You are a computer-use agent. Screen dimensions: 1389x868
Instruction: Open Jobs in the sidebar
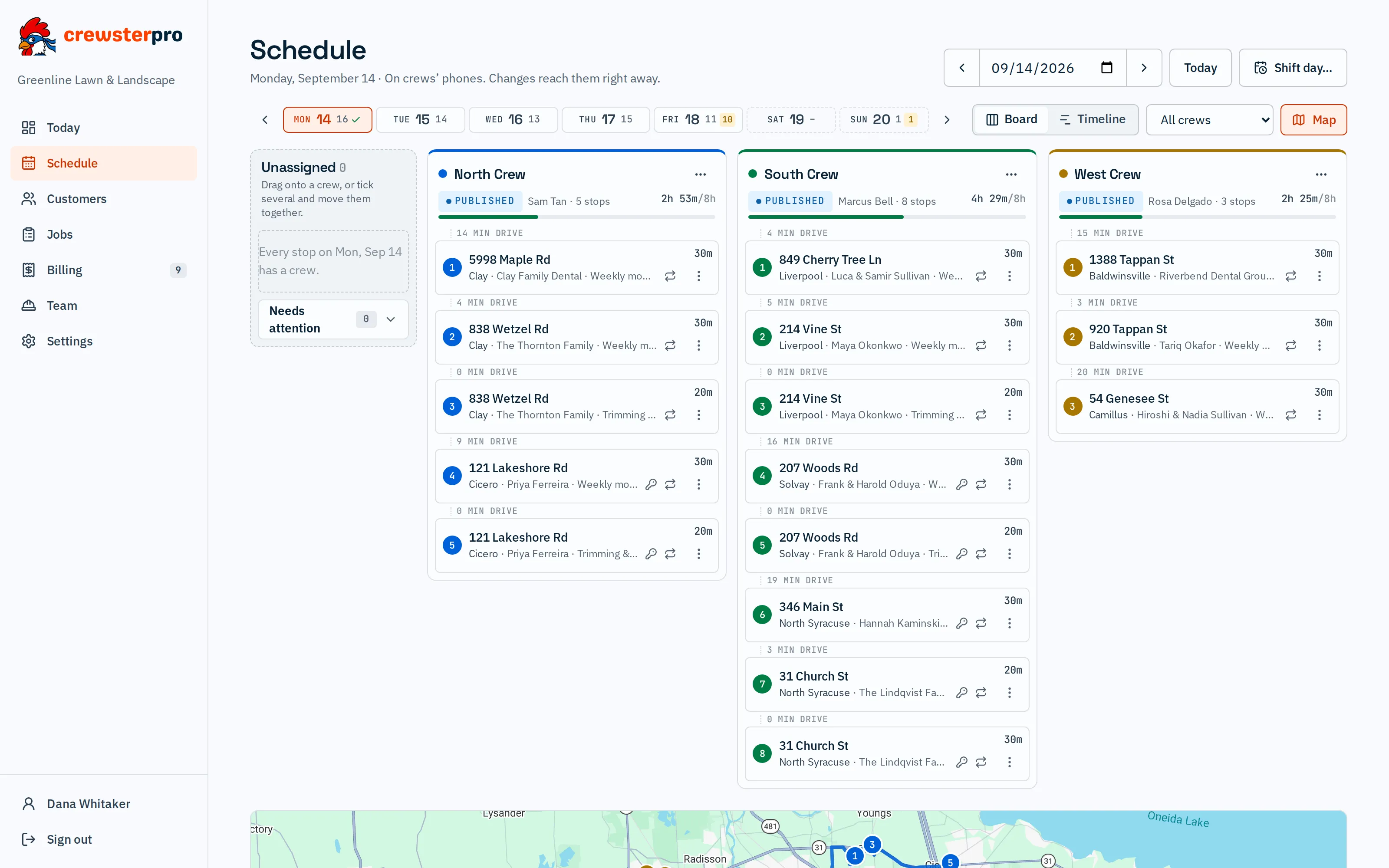(103, 234)
